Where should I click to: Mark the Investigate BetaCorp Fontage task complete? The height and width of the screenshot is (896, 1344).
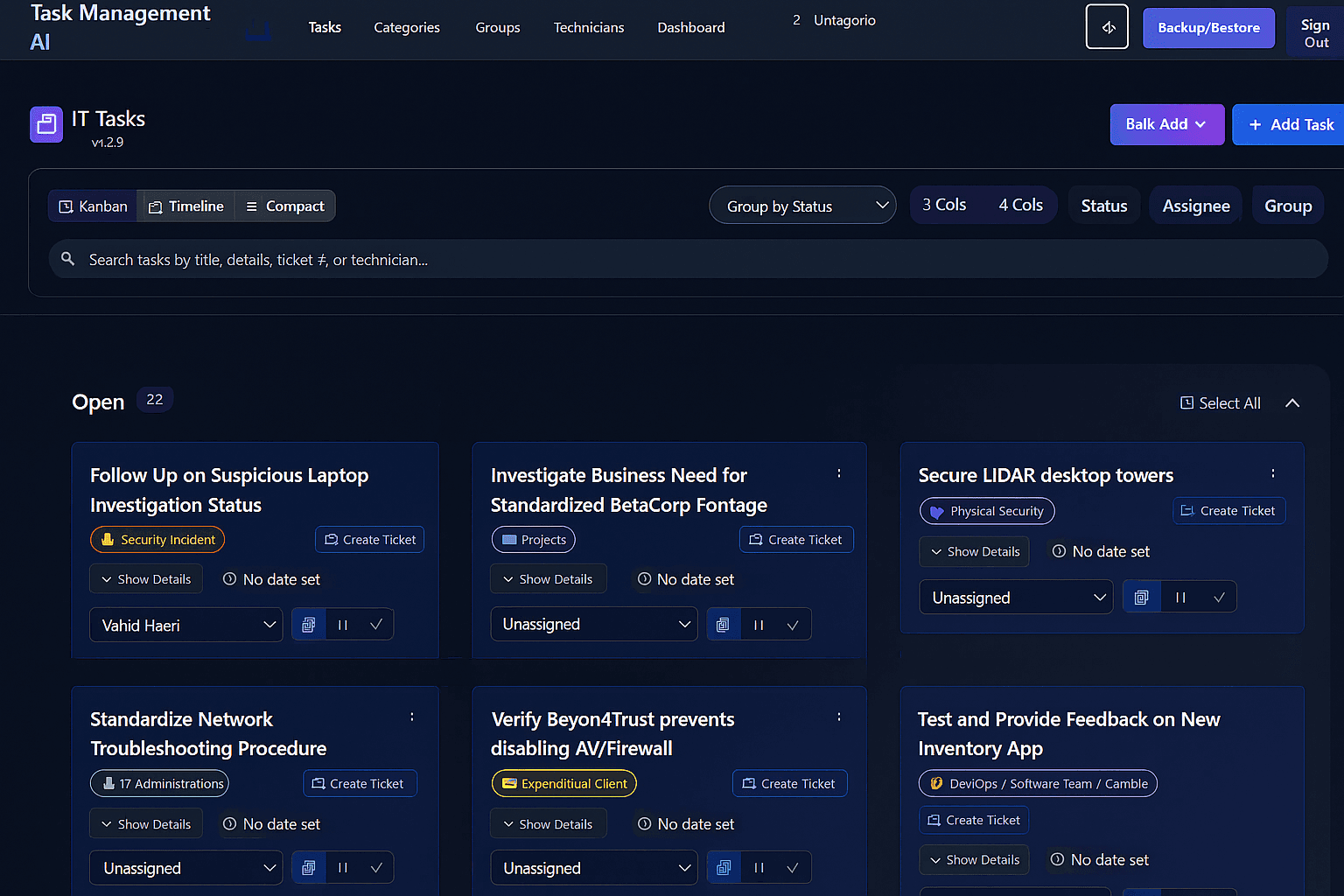click(792, 624)
